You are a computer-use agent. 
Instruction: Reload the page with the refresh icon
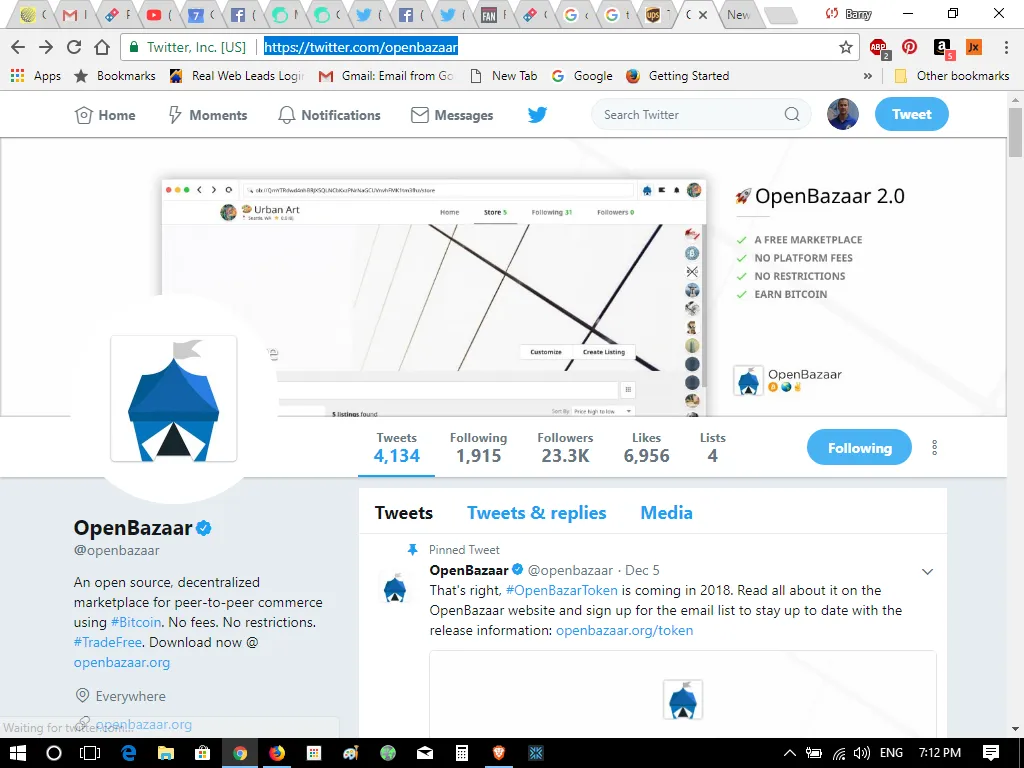coord(74,47)
